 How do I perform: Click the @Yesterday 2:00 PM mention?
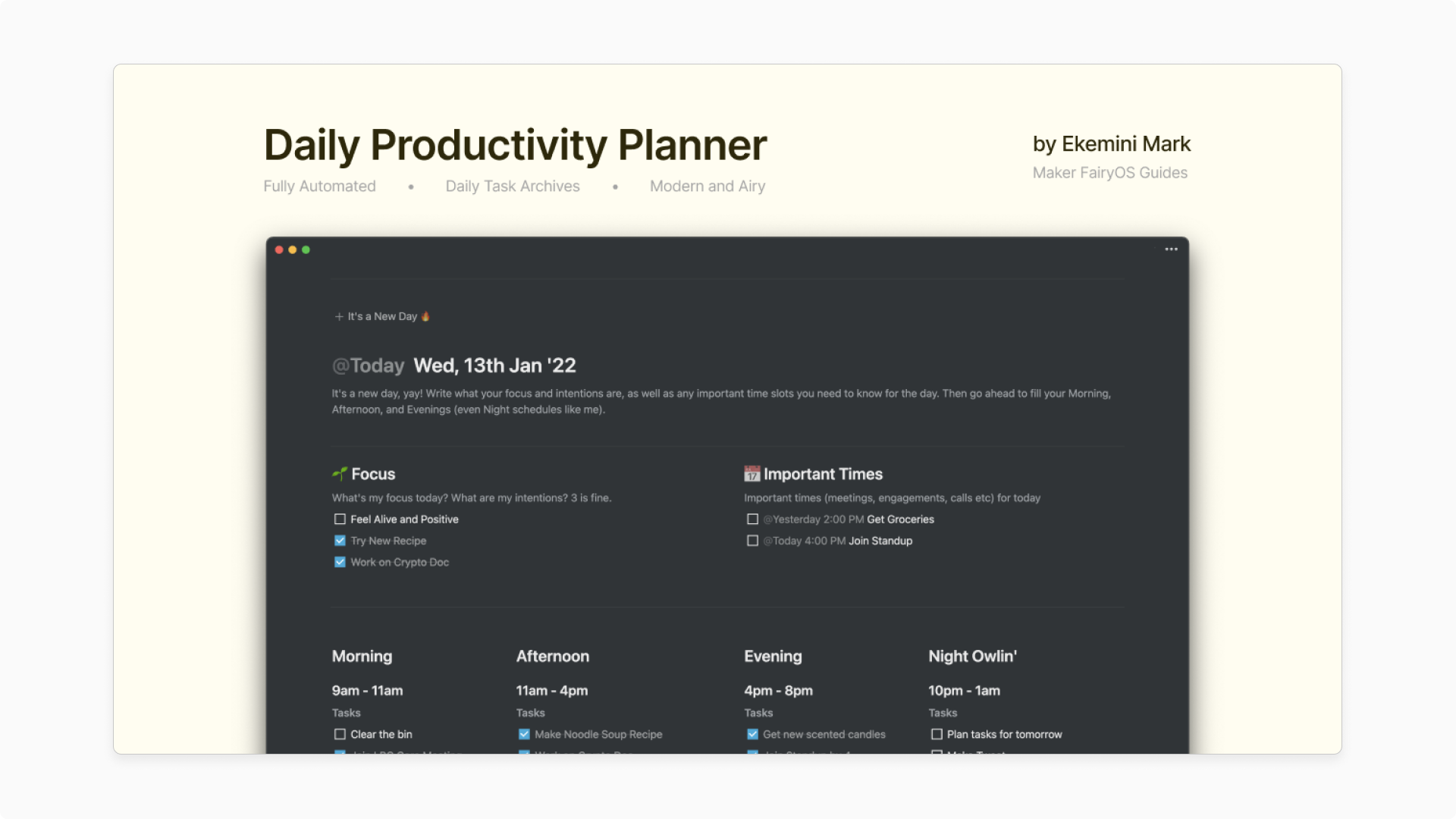(x=813, y=519)
